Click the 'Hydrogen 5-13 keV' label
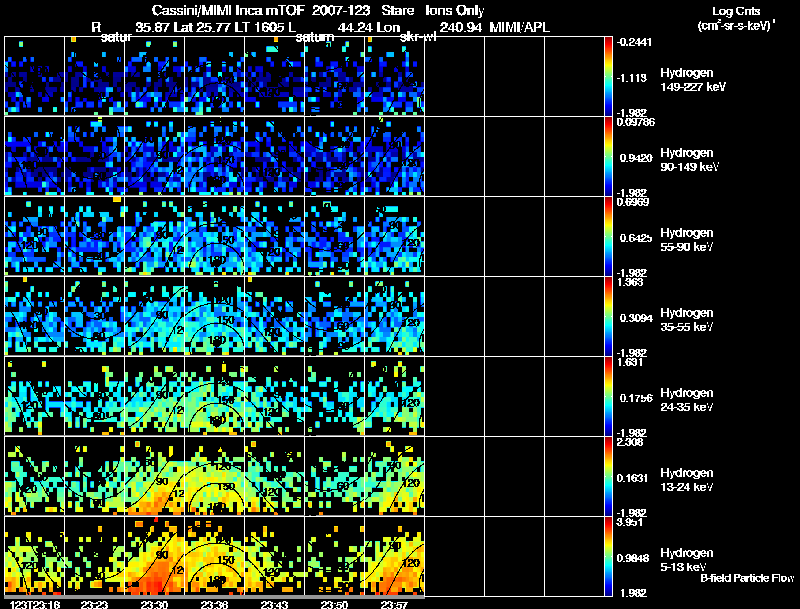Screen dimensions: 800x609 pyautogui.click(x=687, y=560)
